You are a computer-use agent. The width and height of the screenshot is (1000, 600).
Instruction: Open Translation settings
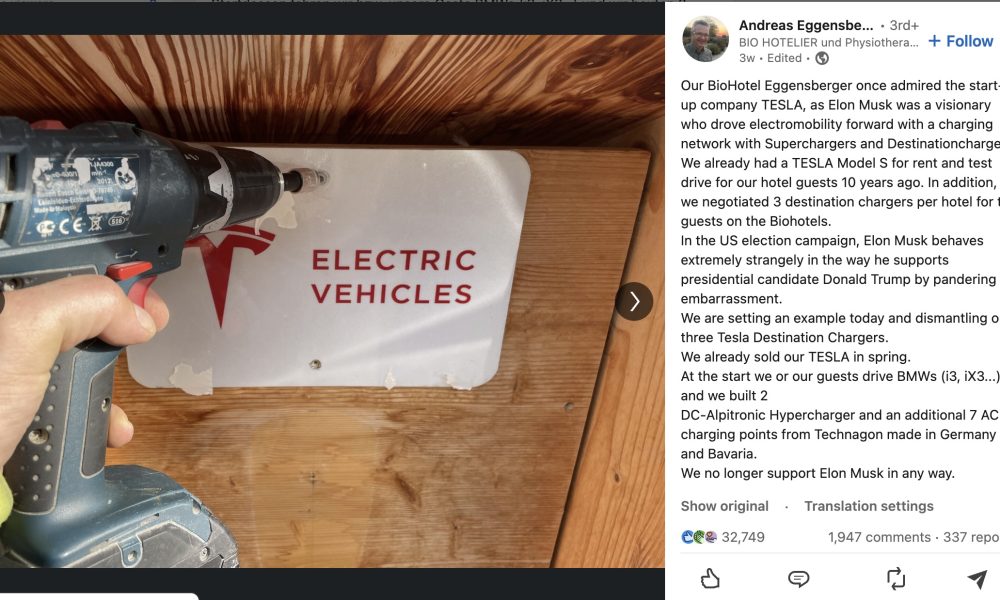(x=869, y=506)
